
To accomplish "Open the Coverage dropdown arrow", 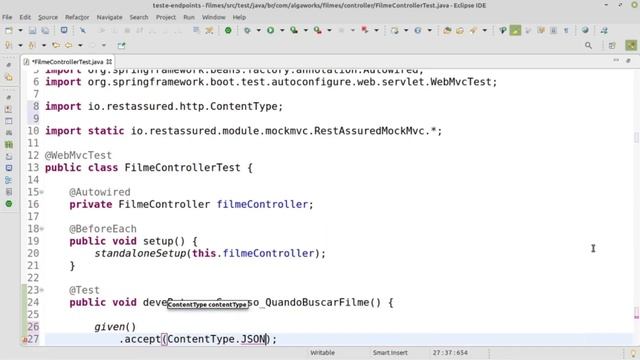I will (305, 30).
